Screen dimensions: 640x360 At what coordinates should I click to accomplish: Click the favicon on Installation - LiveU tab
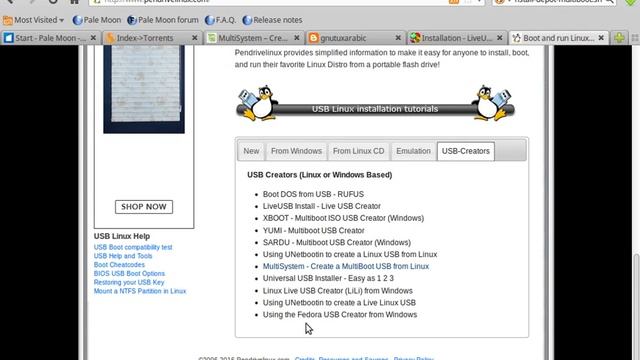415,38
